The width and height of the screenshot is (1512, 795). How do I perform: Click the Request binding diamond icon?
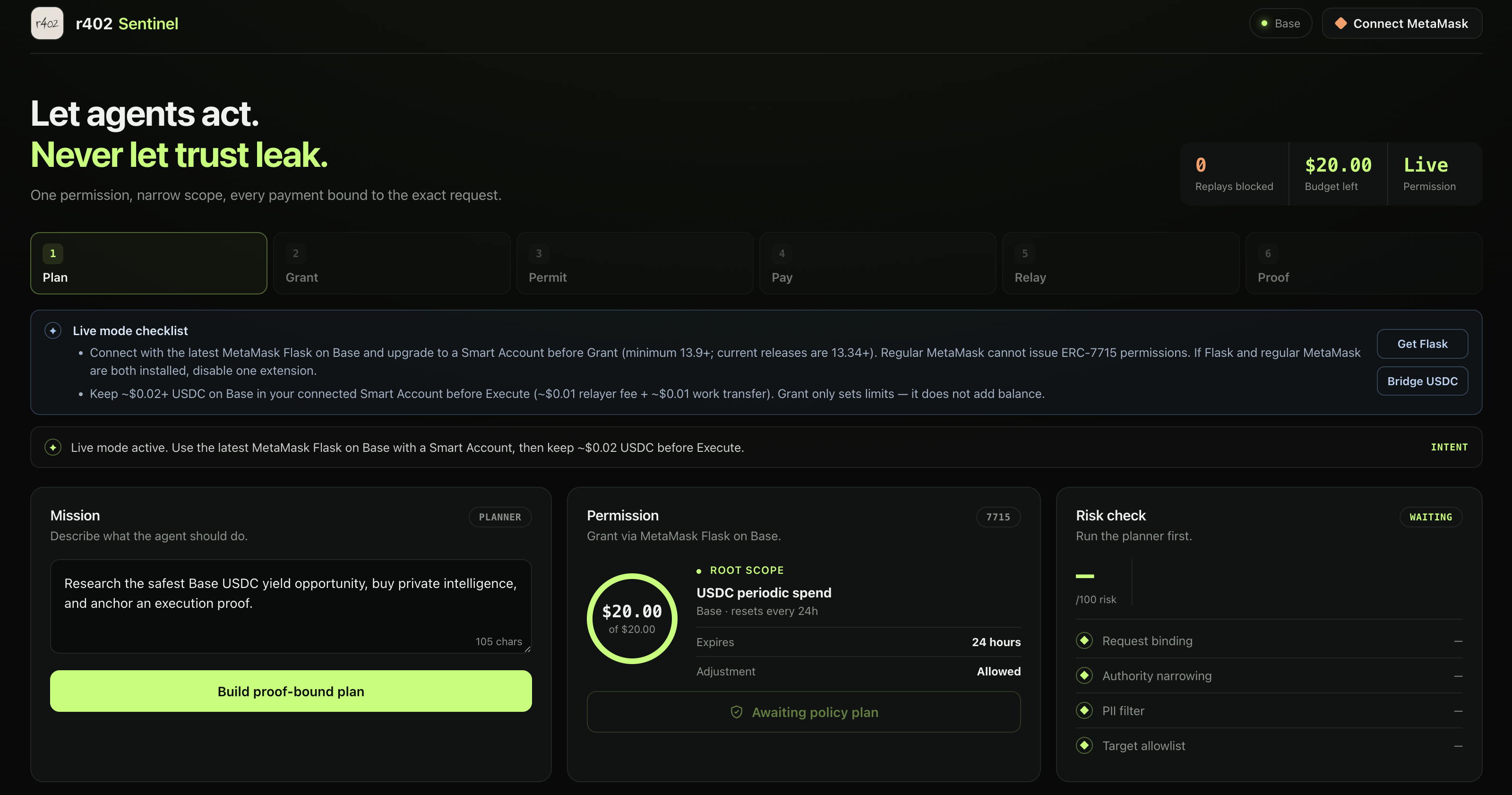1084,640
